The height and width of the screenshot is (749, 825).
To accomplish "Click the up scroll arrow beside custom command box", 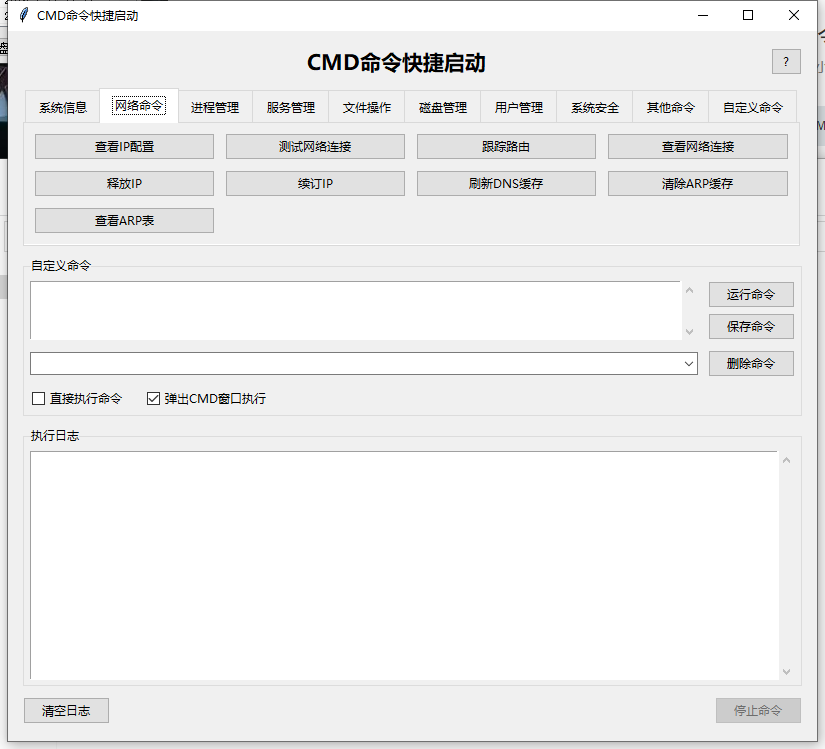I will click(690, 288).
